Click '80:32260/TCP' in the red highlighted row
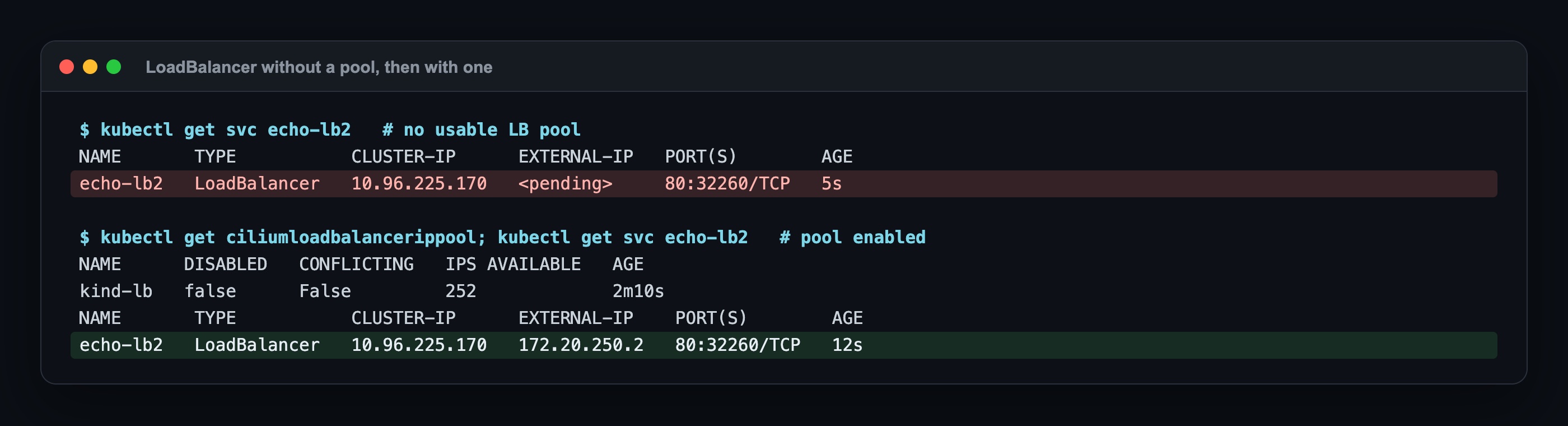This screenshot has width=1568, height=426. click(x=727, y=183)
